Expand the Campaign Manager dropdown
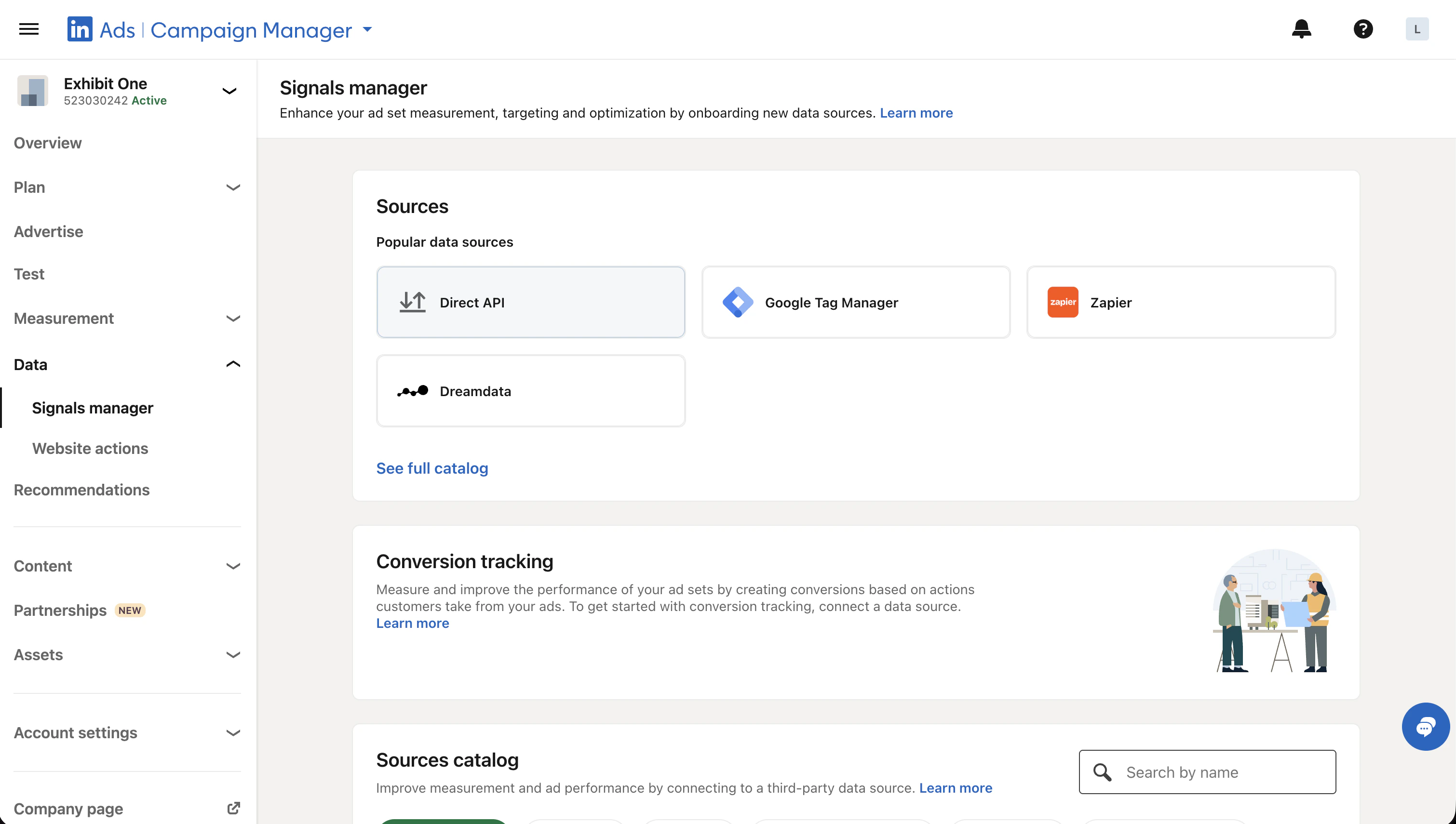The image size is (1456, 824). (367, 29)
